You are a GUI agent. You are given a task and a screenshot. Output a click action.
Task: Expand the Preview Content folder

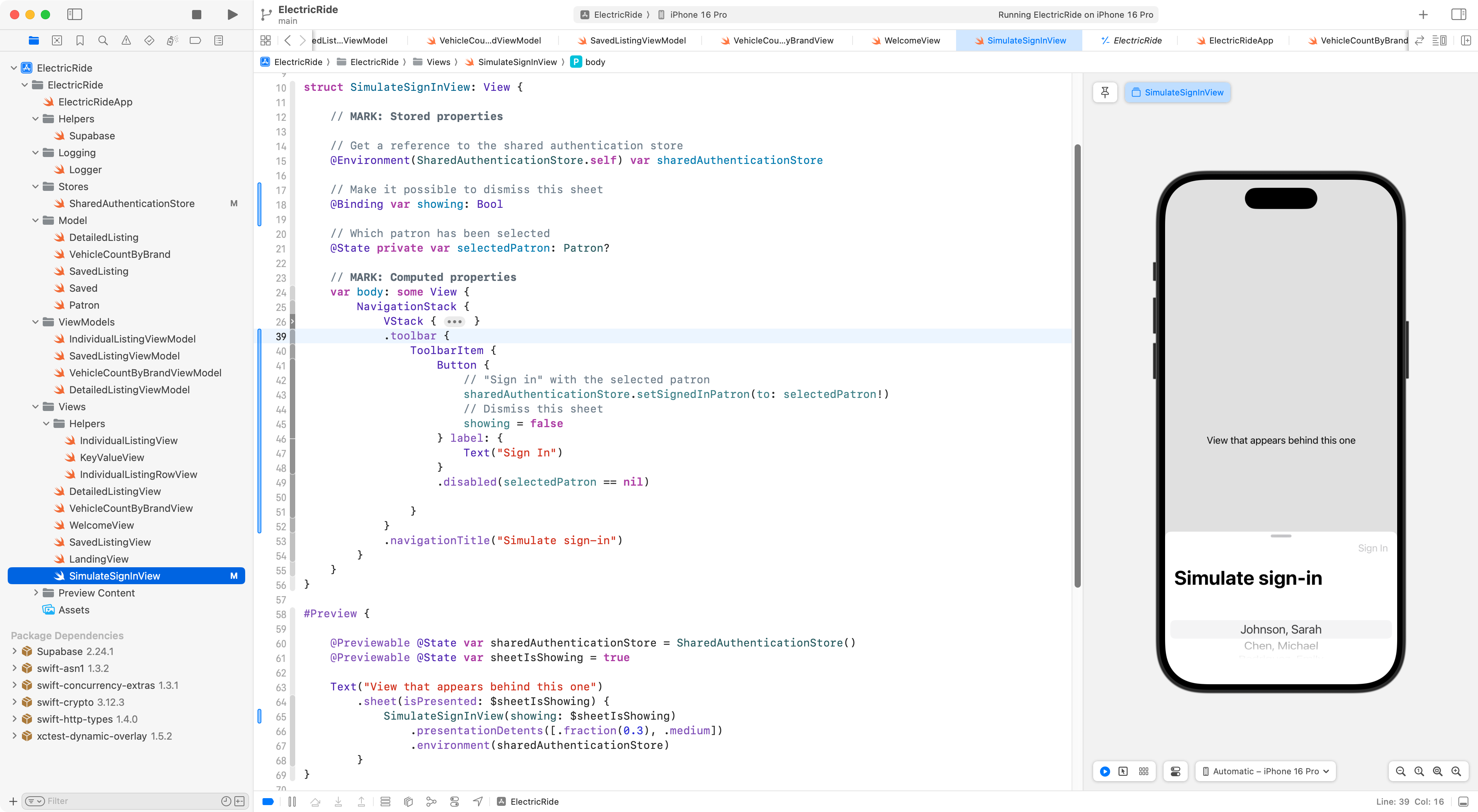[35, 593]
